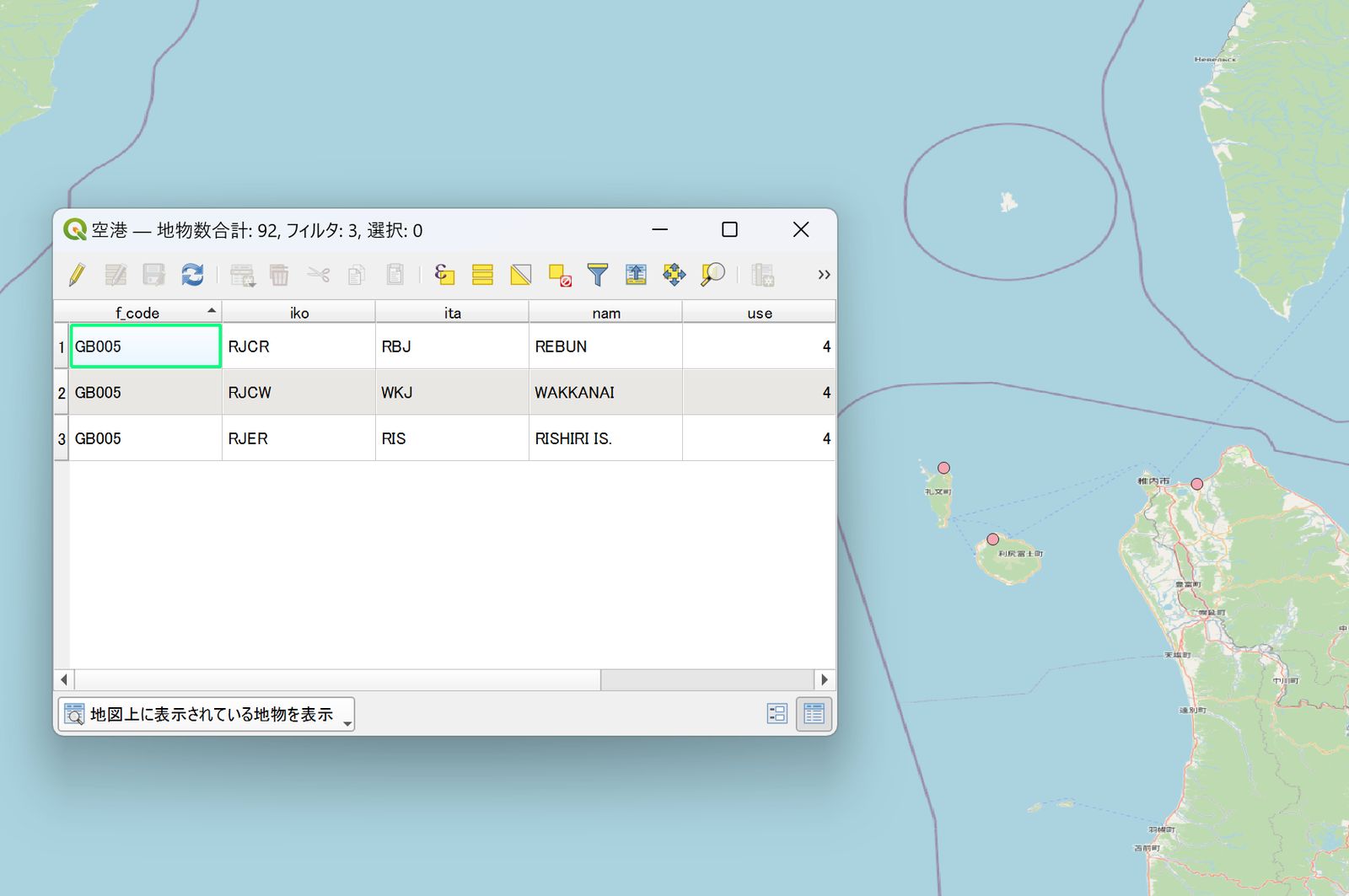The width and height of the screenshot is (1349, 896).
Task: Click airport point on Rishiri island
Action: point(993,539)
